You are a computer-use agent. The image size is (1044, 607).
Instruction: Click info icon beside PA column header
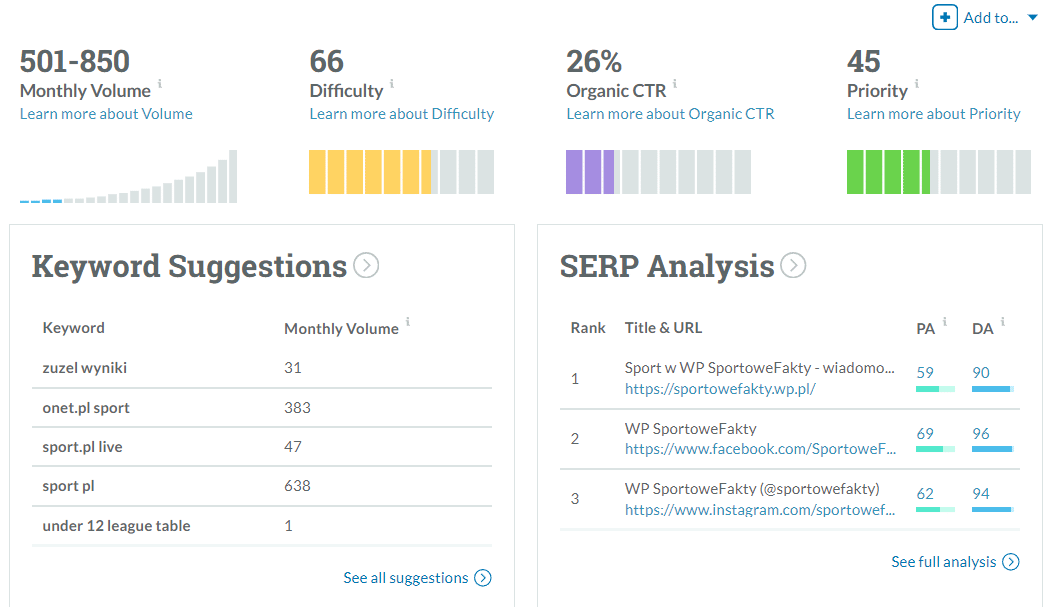click(x=944, y=321)
